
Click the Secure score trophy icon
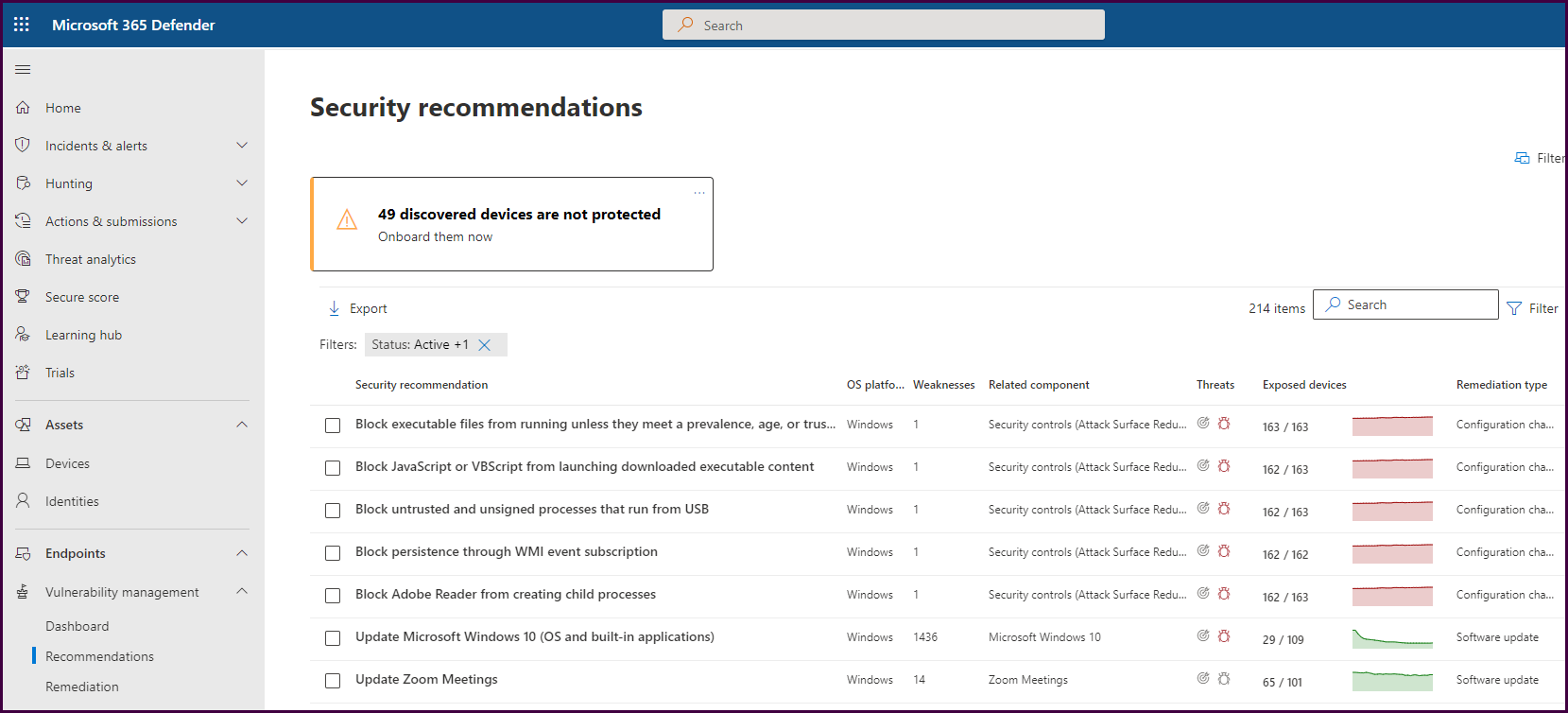pos(23,297)
